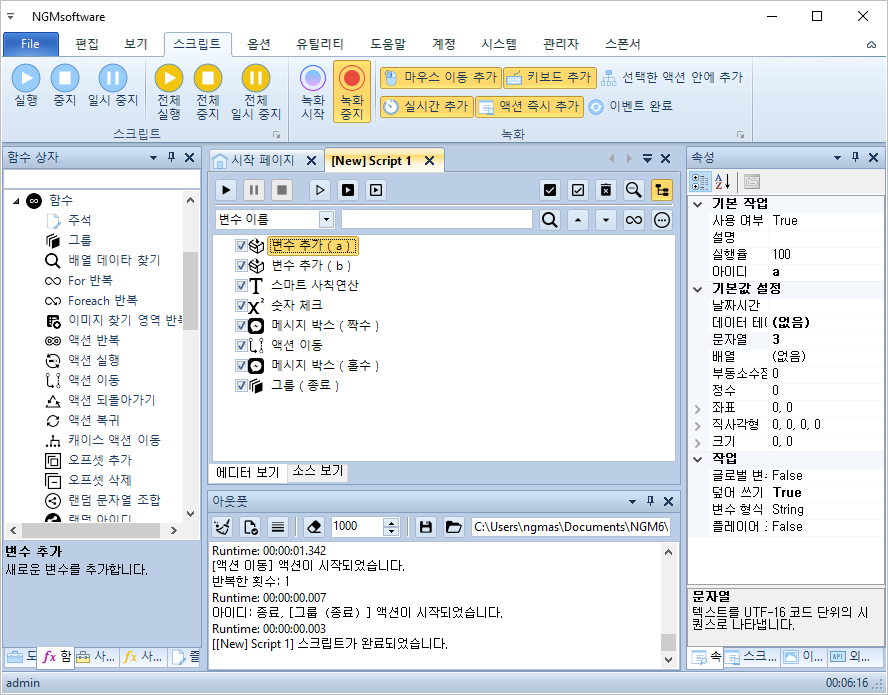
Task: Toggle 액션 즉시 추가 option
Action: point(530,106)
